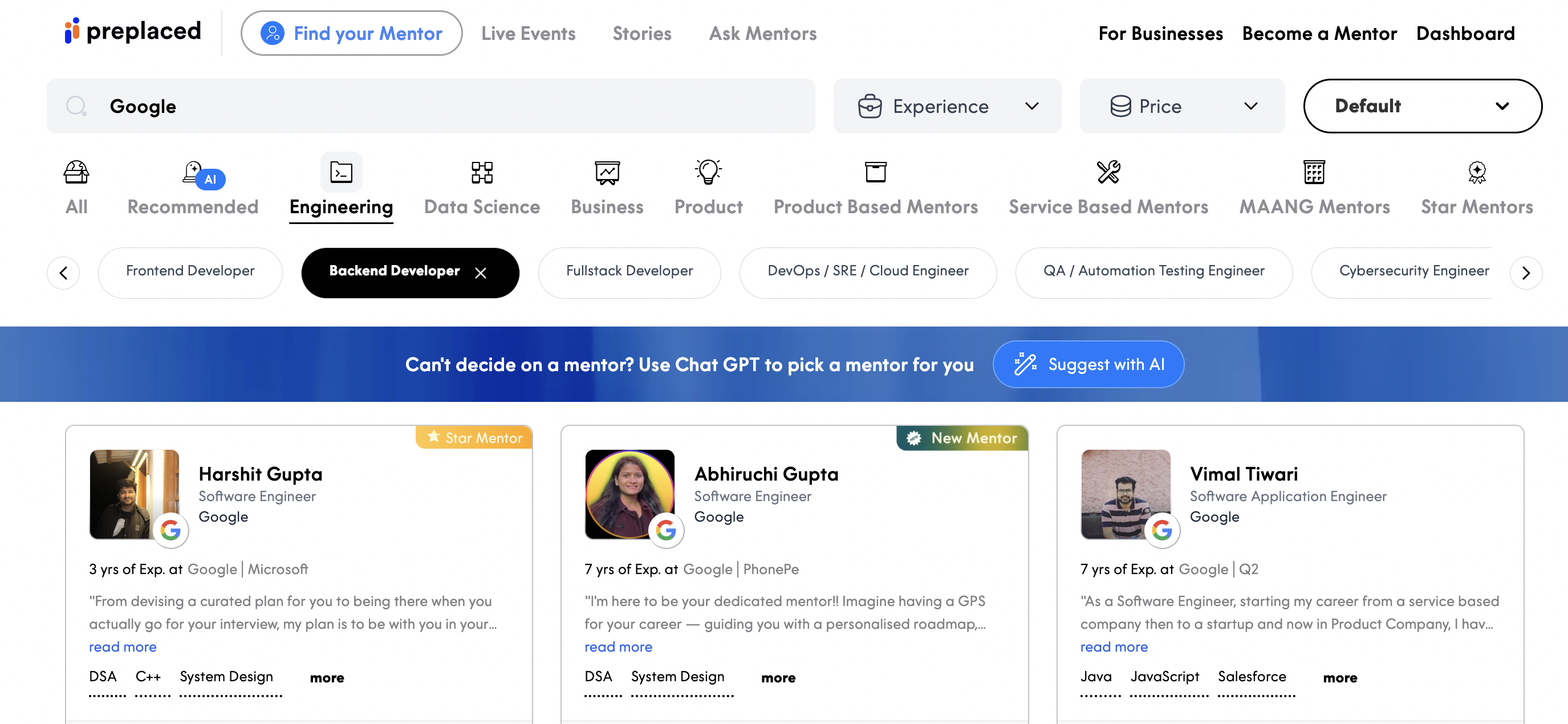The image size is (1568, 724).
Task: Click C++ skill on Harshit's card
Action: pyautogui.click(x=148, y=677)
